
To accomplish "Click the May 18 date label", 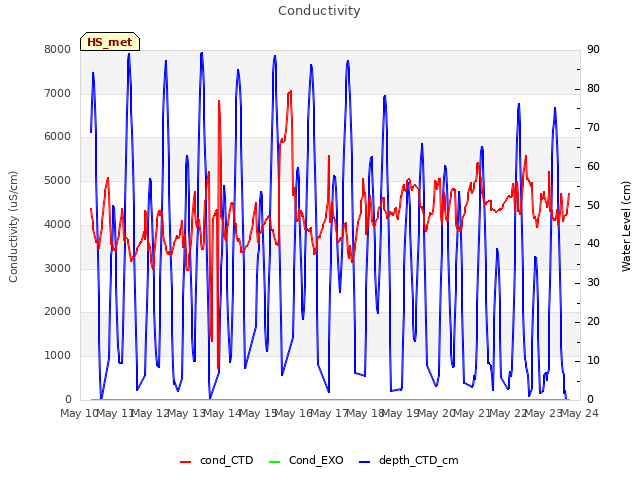I will coord(366,413).
